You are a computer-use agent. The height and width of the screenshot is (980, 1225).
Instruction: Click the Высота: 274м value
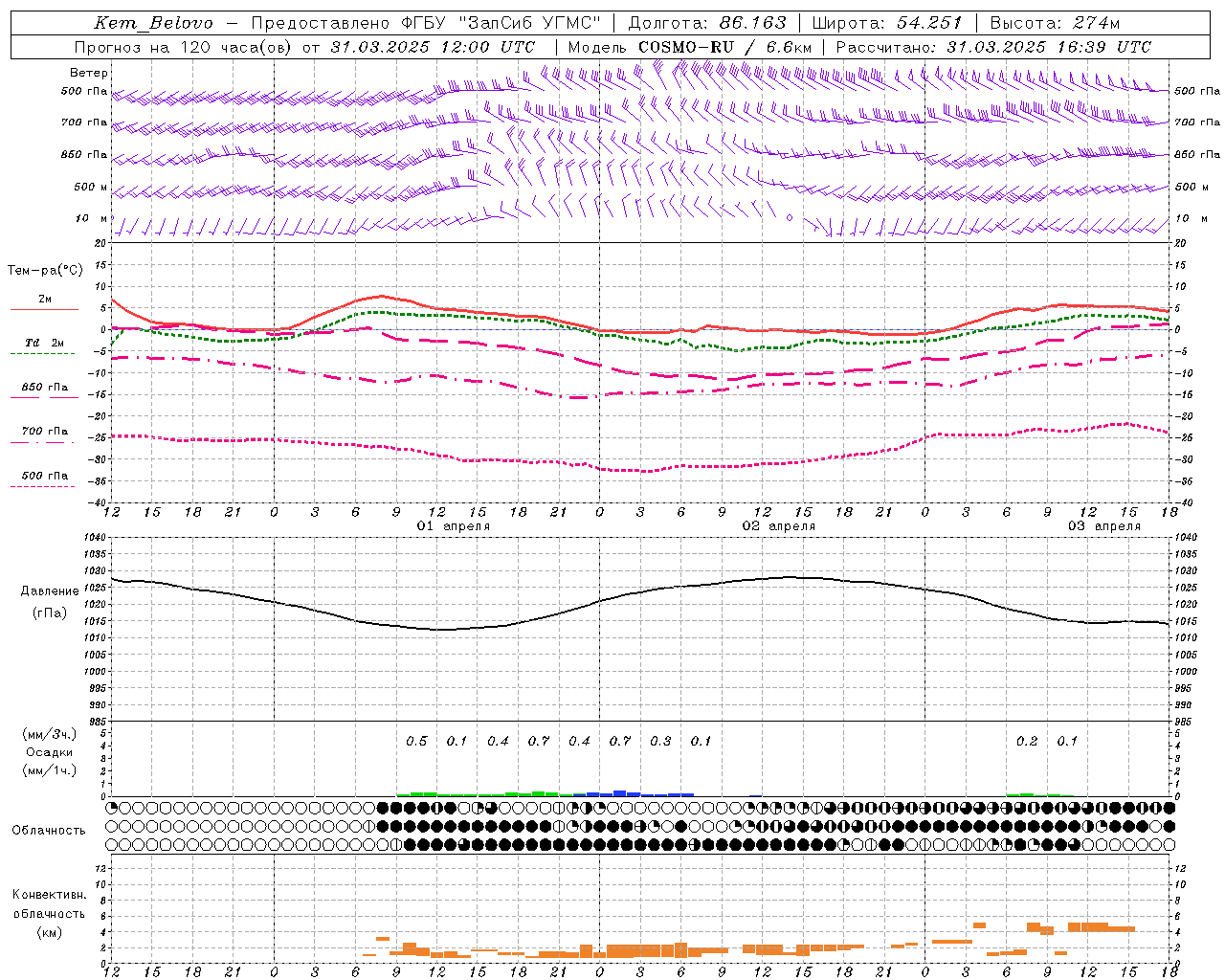click(x=1055, y=23)
